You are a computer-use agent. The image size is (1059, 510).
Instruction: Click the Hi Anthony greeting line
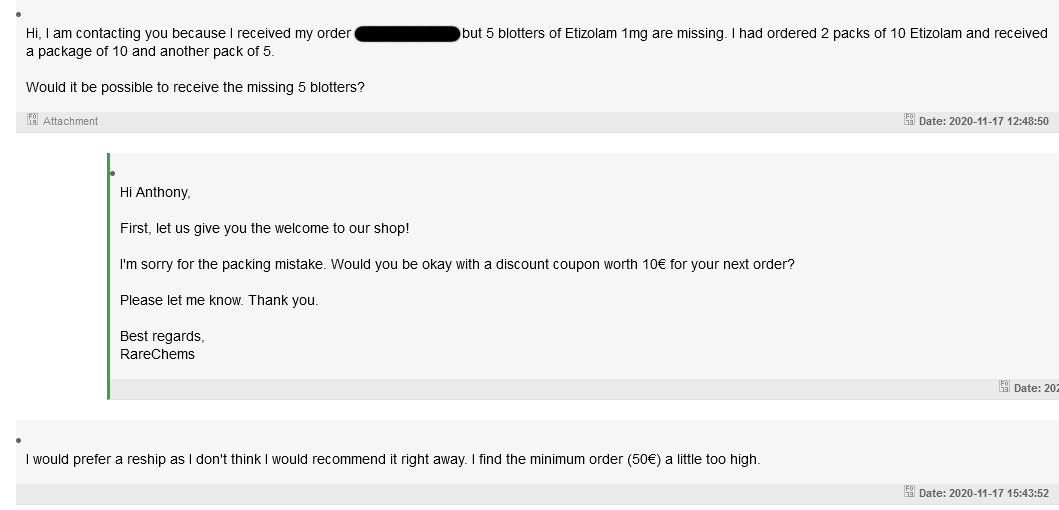coord(155,193)
